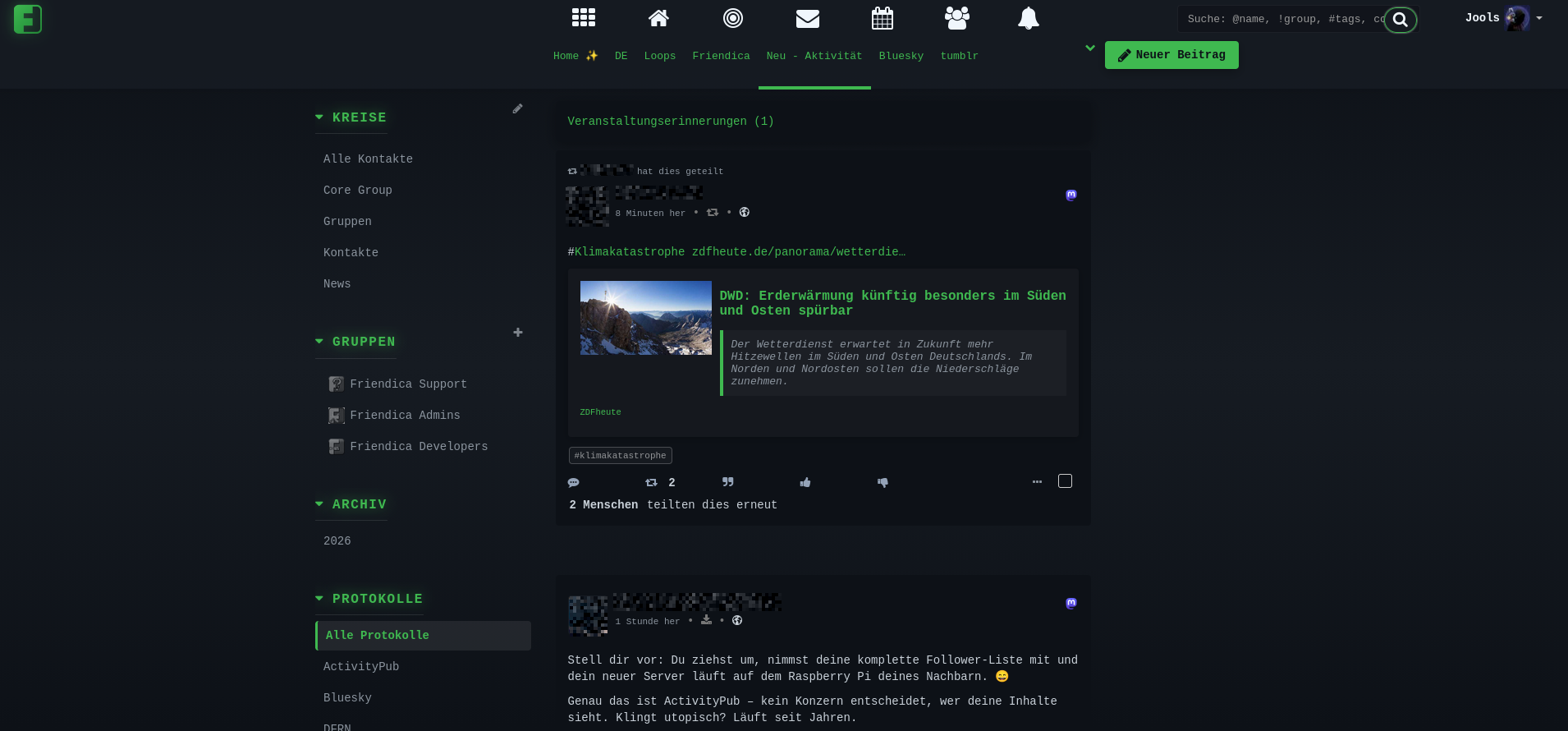Select ActivityPub protocol filter
Viewport: 1568px width, 731px height.
point(361,667)
